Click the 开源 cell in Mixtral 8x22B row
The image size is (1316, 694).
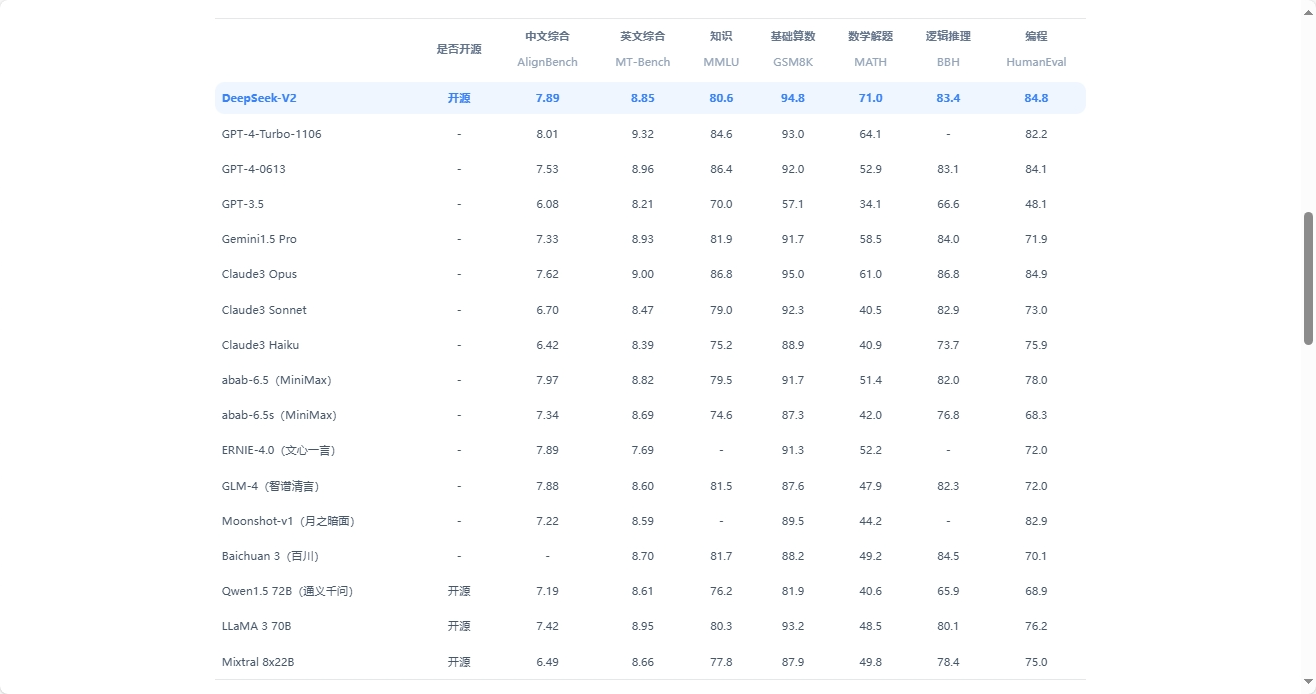tap(459, 662)
